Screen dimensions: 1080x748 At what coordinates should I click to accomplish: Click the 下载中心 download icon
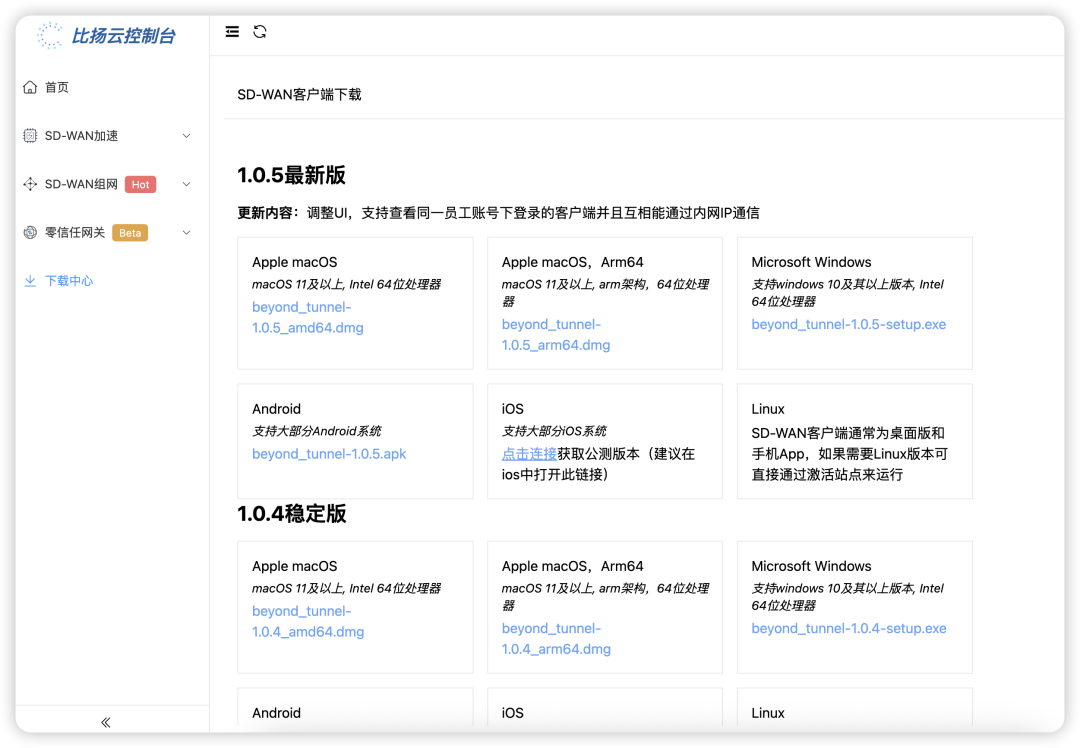[x=30, y=280]
